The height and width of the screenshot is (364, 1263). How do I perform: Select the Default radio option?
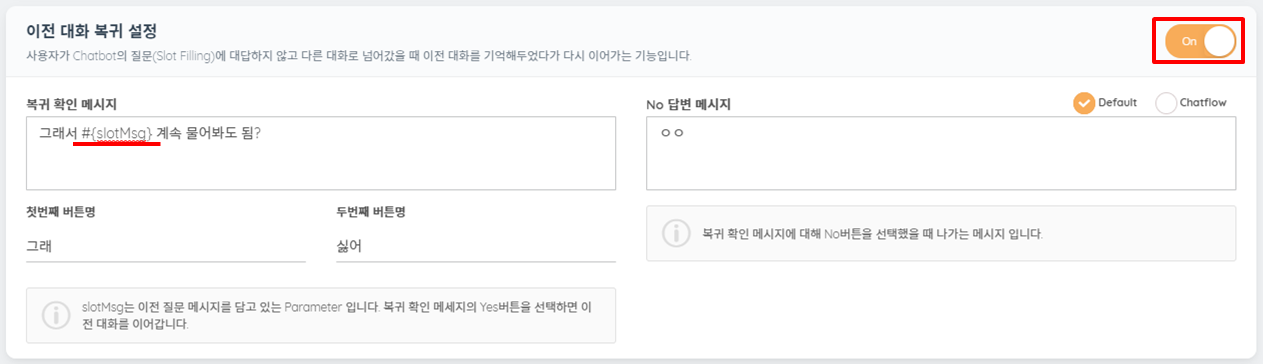coord(1084,103)
